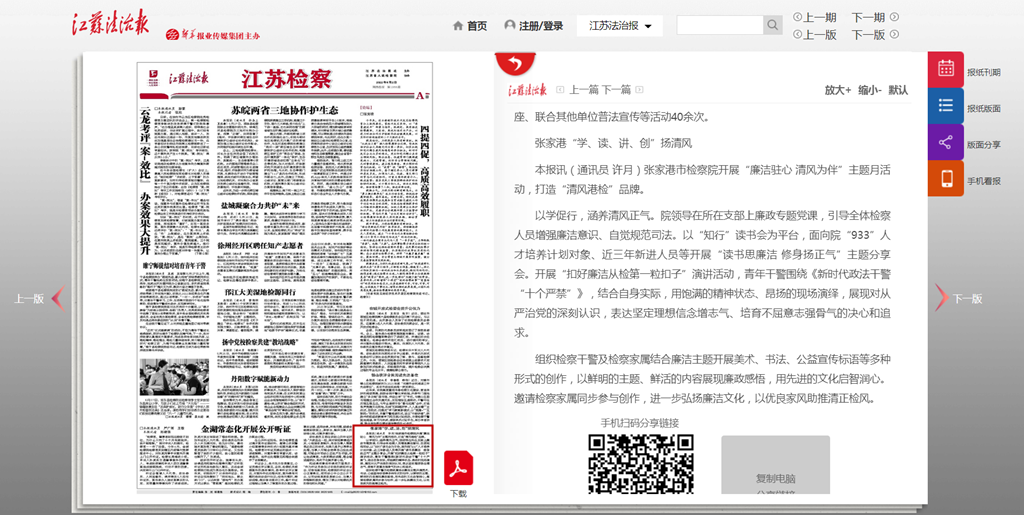The height and width of the screenshot is (515, 1024).
Task: Go to previous issue 上一期
Action: pos(815,17)
